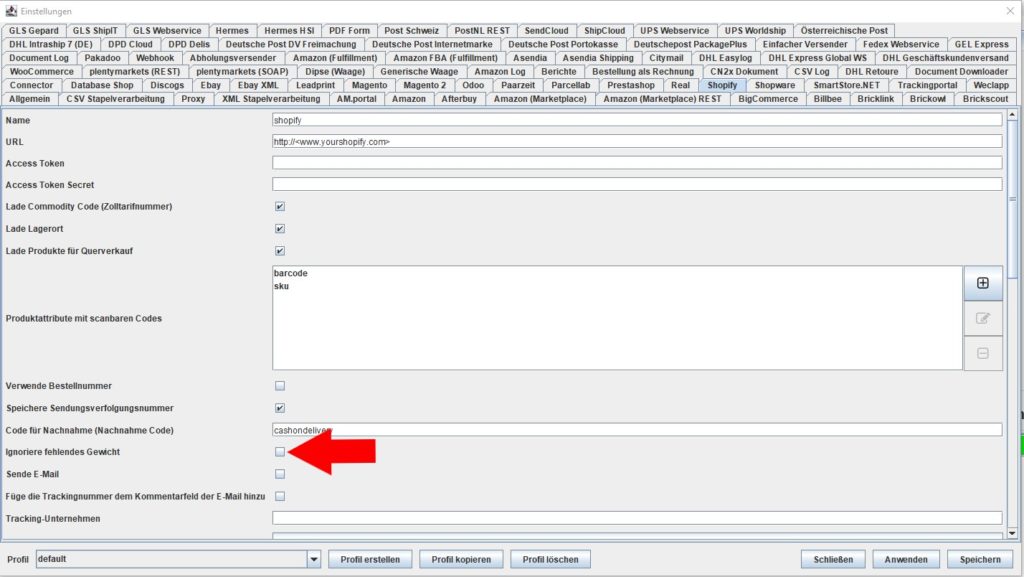Switch to the Odoo tab
The height and width of the screenshot is (577, 1024).
[473, 86]
